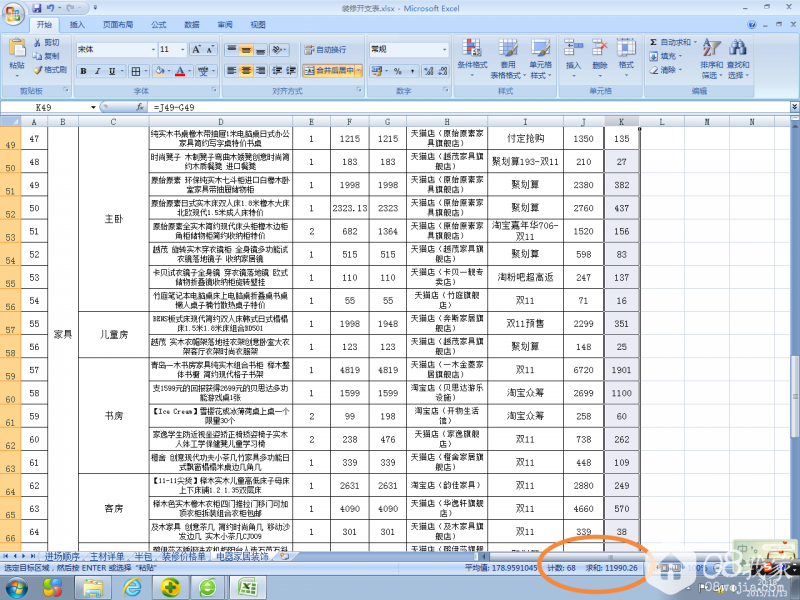Click the Paste (粘贴) clipboard icon
This screenshot has width=800, height=600.
click(17, 50)
